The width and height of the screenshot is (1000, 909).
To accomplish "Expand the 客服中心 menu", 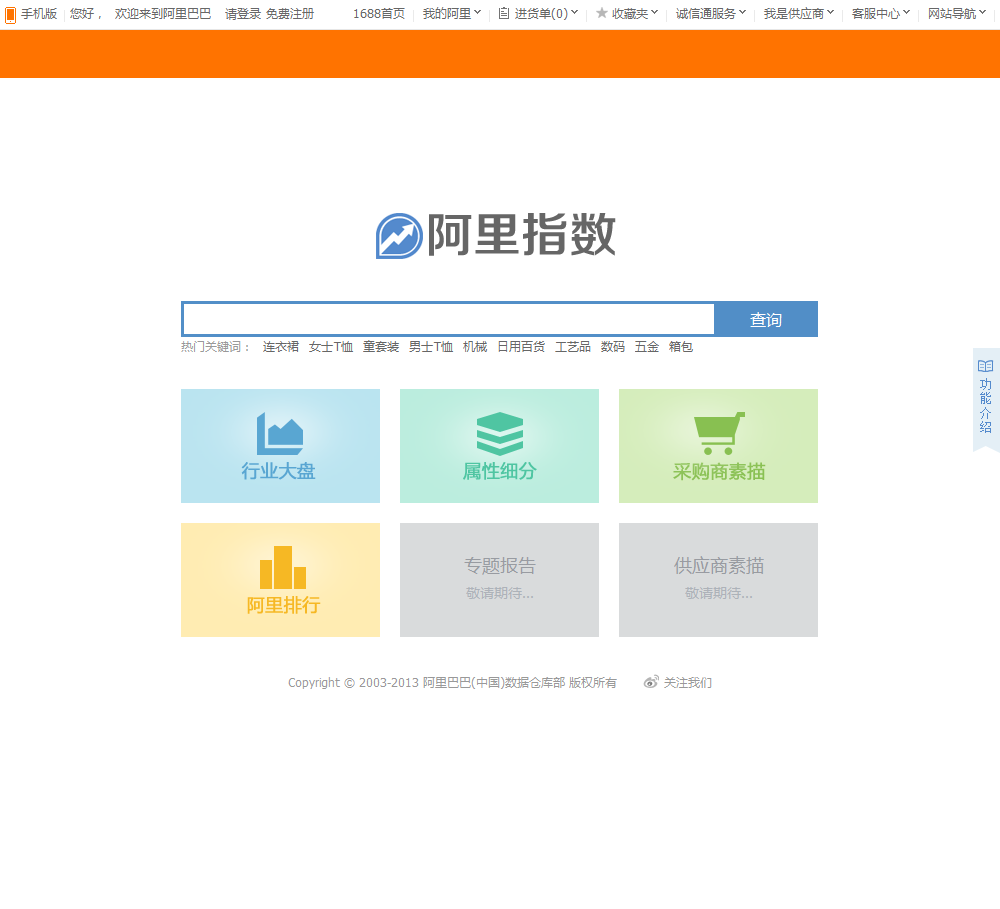I will point(881,14).
